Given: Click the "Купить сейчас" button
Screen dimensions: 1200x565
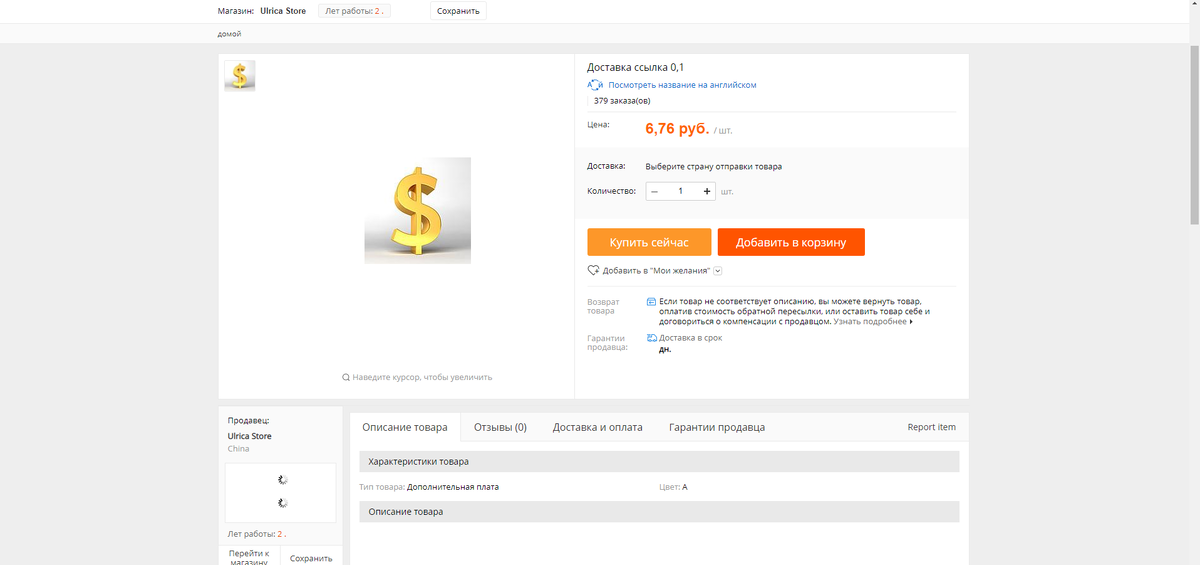Looking at the screenshot, I should (x=649, y=242).
